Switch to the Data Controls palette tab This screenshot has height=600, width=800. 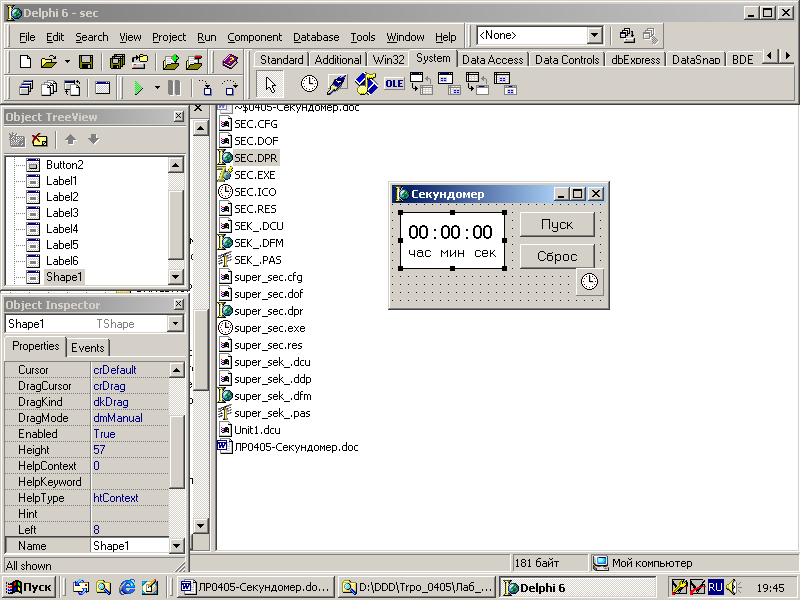[567, 60]
